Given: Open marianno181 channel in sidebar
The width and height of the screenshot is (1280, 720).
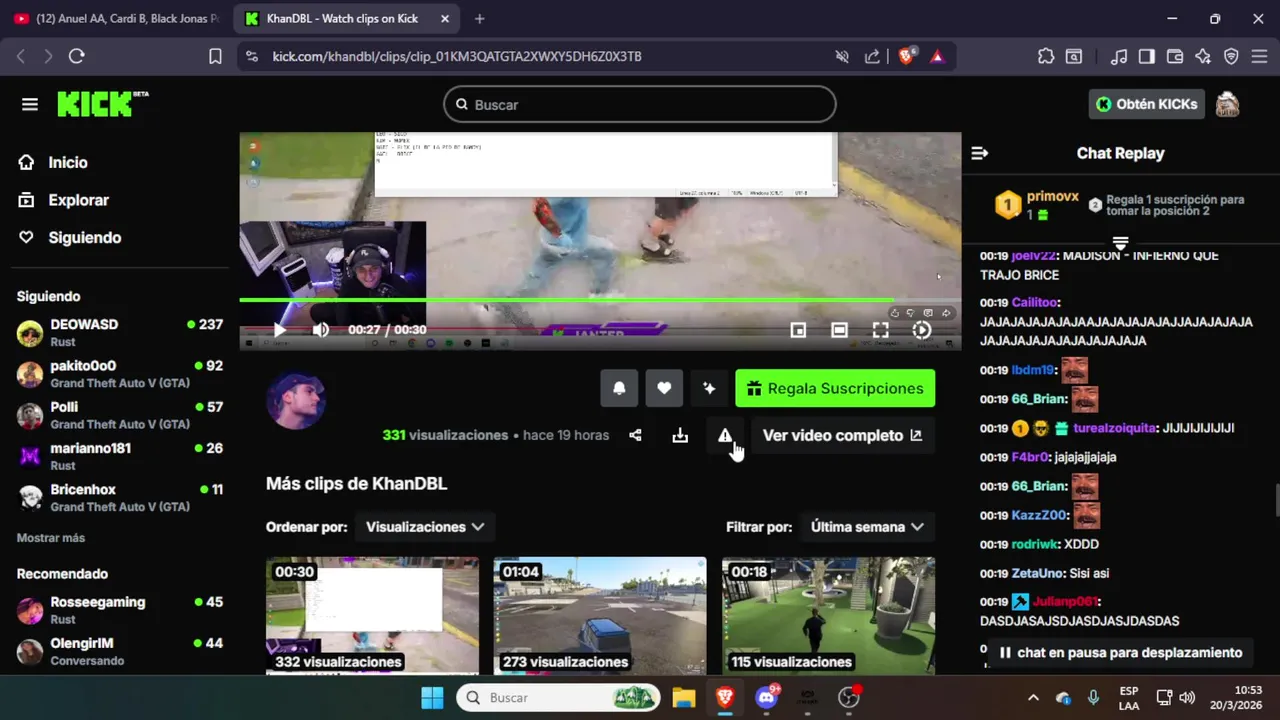Looking at the screenshot, I should tap(120, 456).
